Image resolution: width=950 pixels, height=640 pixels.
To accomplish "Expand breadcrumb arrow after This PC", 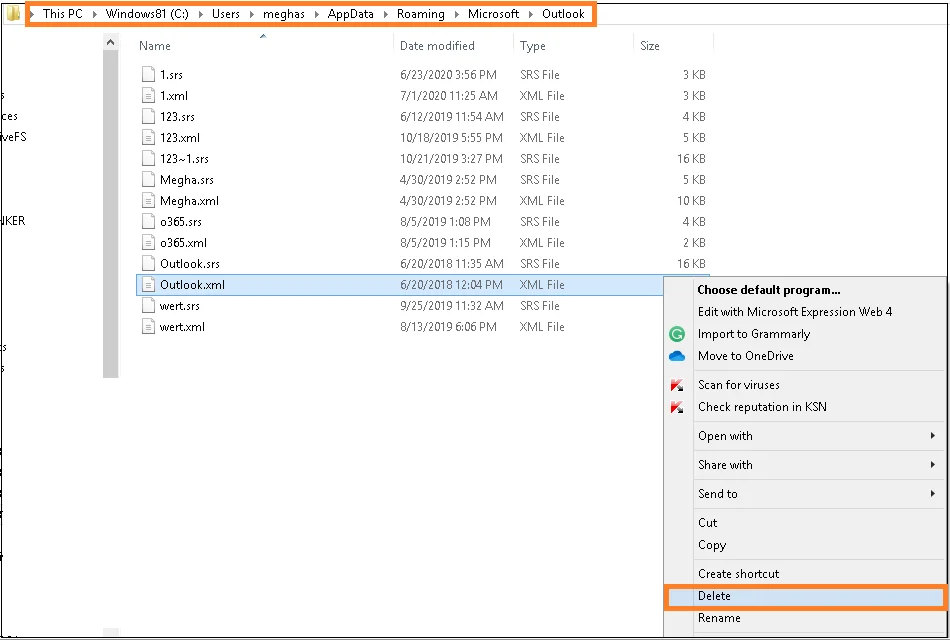I will pyautogui.click(x=95, y=14).
